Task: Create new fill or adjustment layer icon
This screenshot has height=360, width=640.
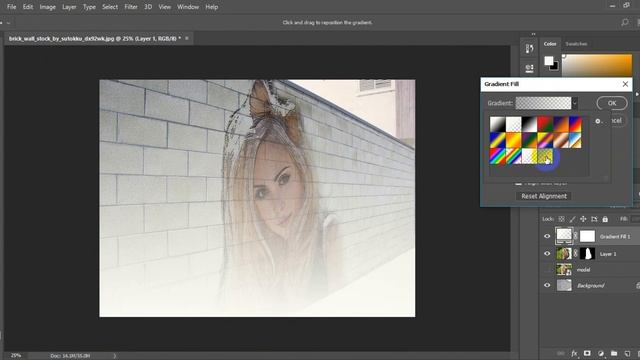Action: [601, 353]
